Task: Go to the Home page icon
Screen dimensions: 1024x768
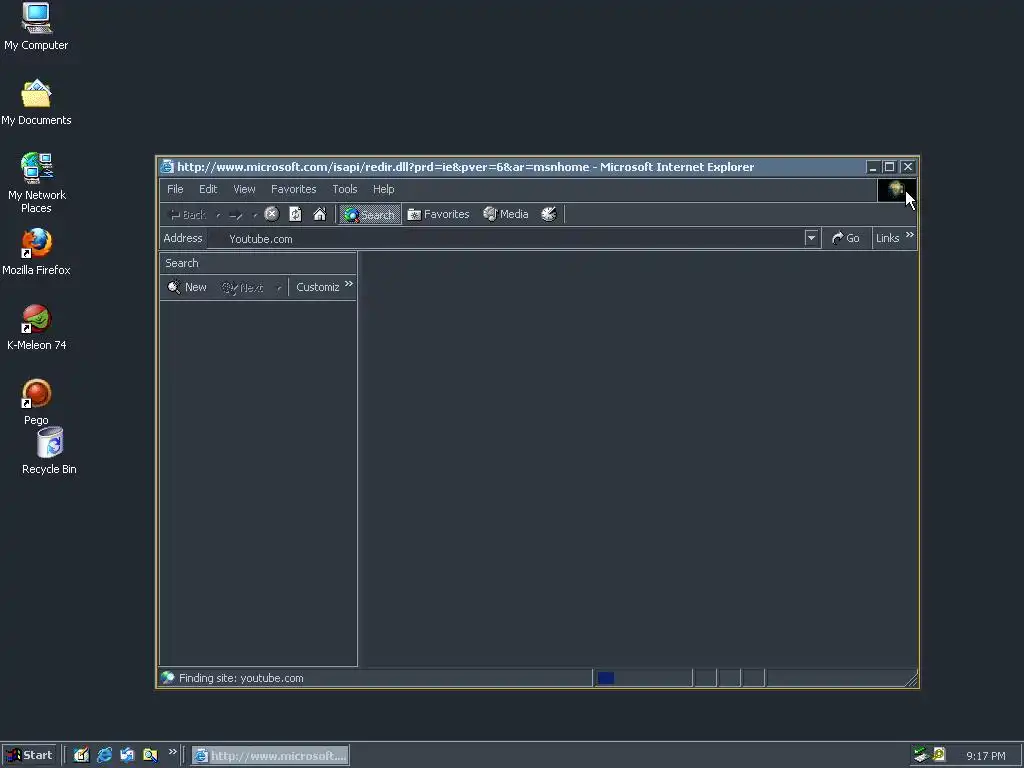Action: click(319, 214)
